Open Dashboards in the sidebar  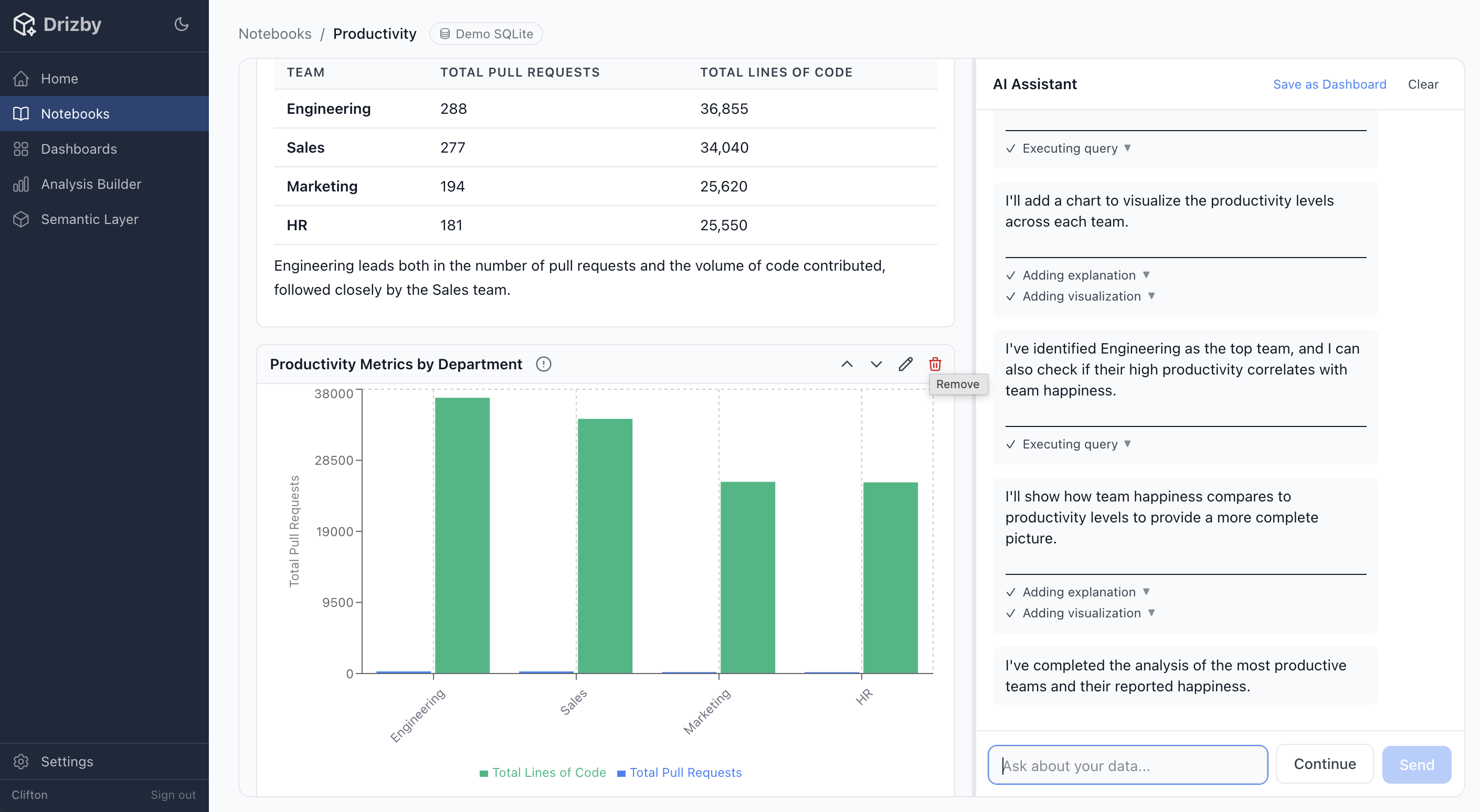click(x=79, y=149)
